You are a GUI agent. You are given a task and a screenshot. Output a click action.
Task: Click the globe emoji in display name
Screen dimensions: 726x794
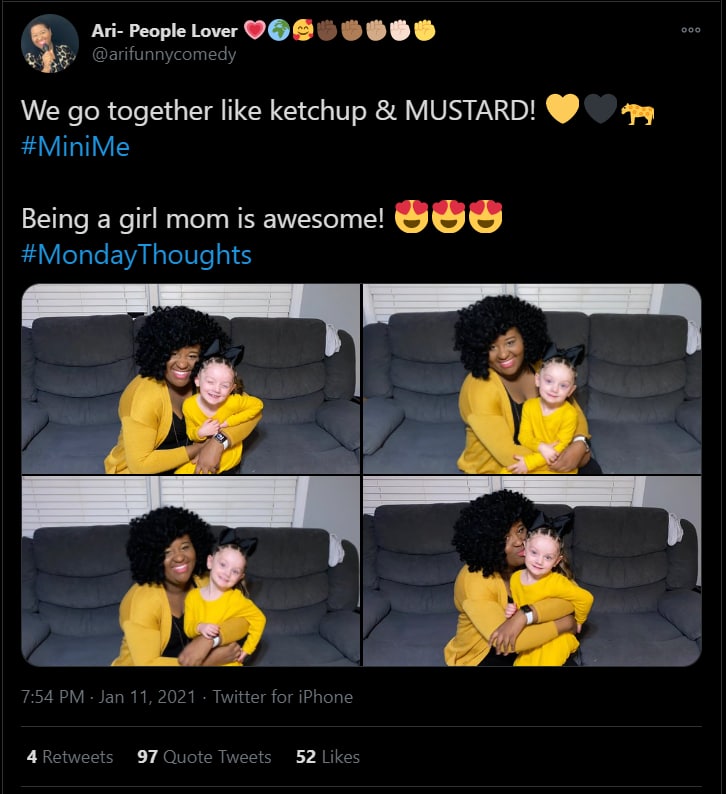point(278,31)
